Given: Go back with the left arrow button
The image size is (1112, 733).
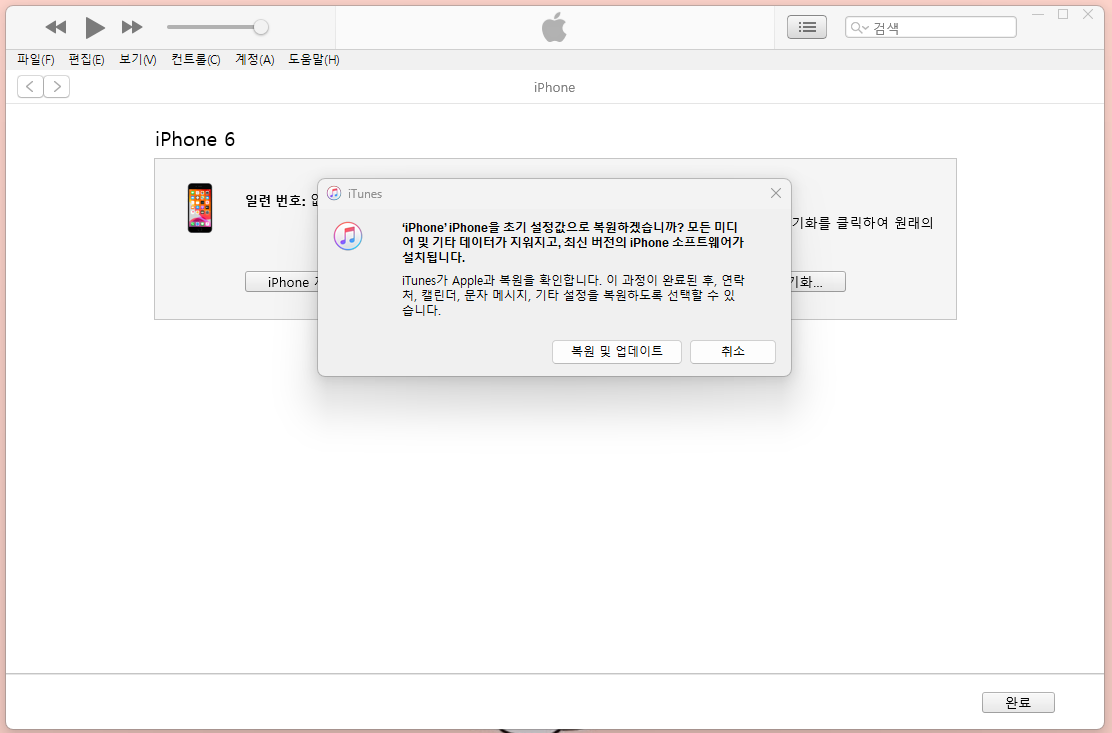Looking at the screenshot, I should 30,86.
